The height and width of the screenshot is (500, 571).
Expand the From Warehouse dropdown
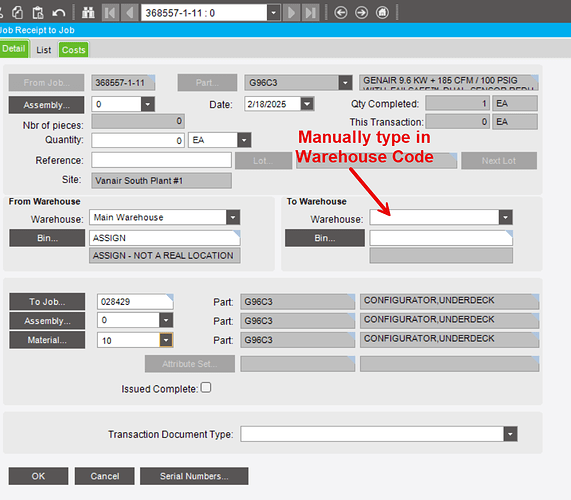(x=233, y=217)
